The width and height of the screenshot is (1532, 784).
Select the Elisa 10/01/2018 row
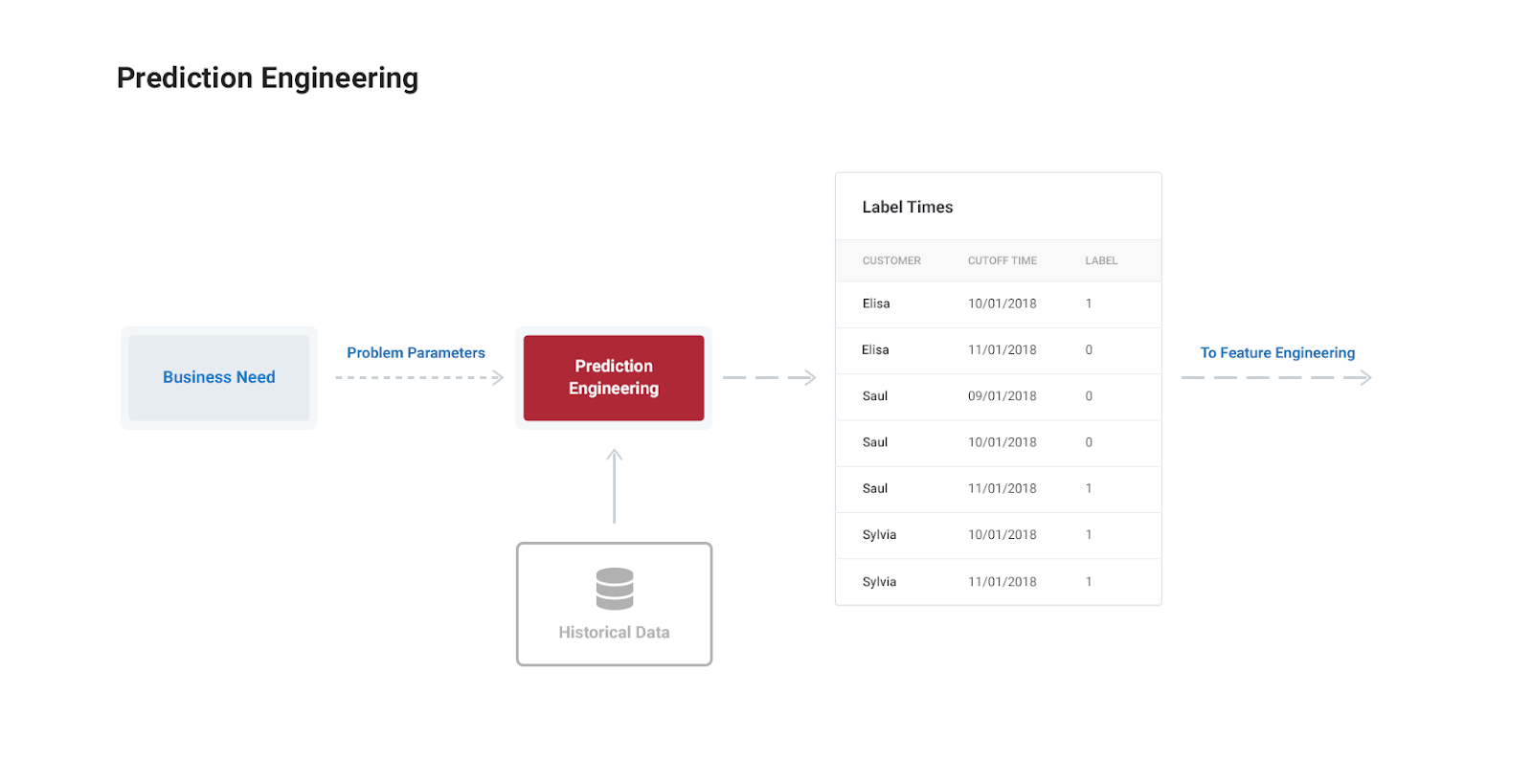(999, 304)
